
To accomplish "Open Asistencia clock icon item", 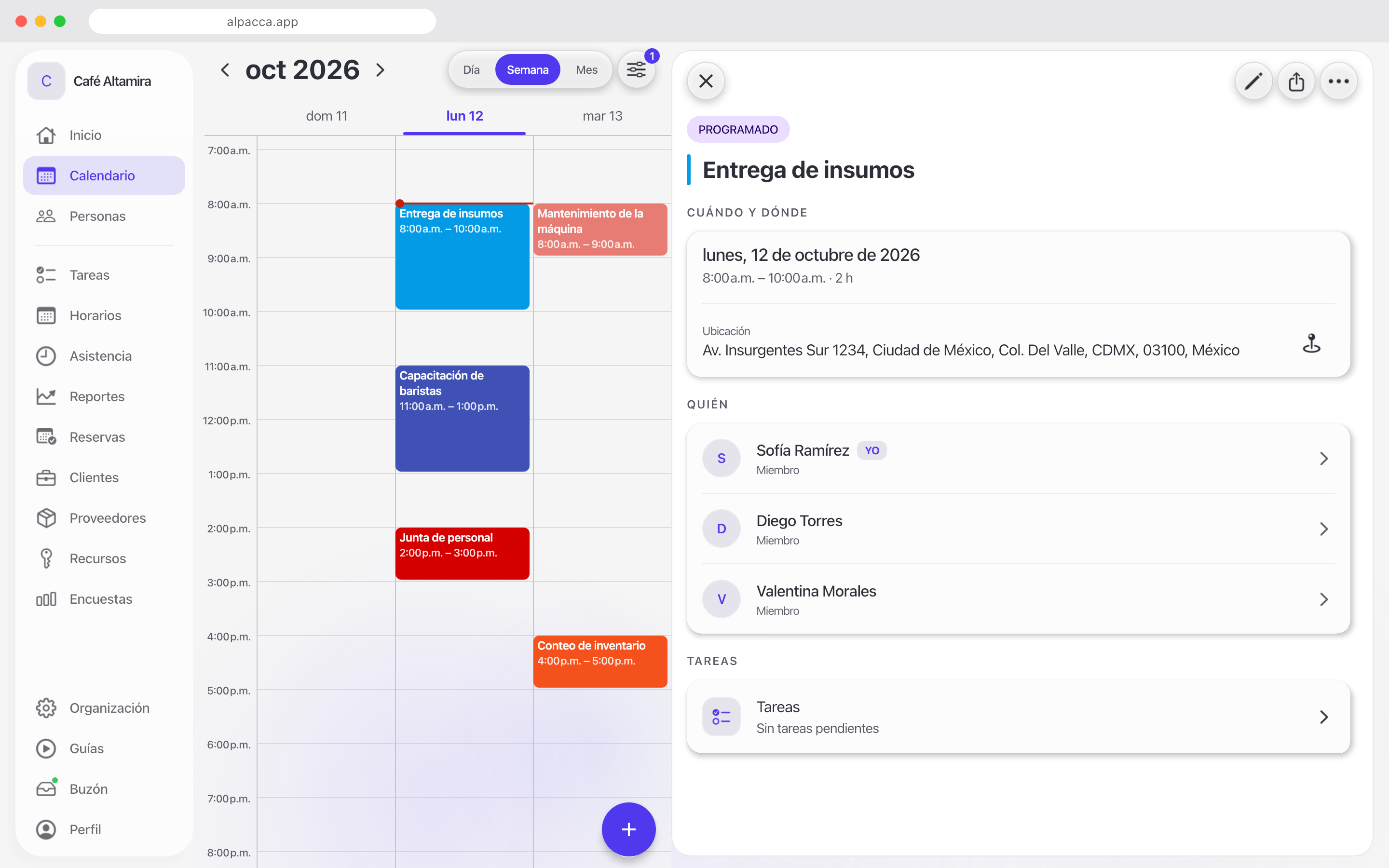I will click(104, 356).
